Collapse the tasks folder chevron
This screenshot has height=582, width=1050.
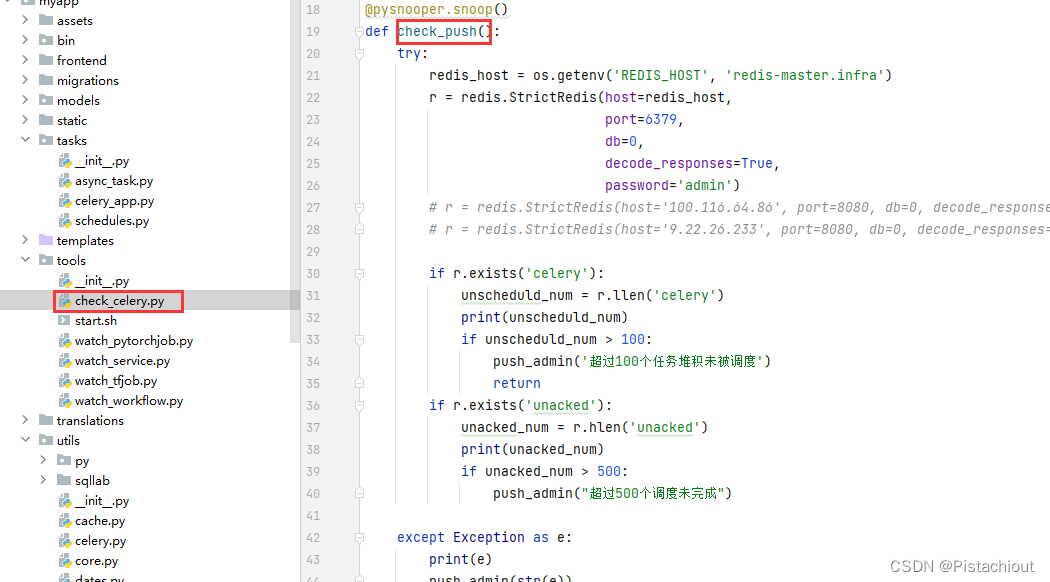25,140
